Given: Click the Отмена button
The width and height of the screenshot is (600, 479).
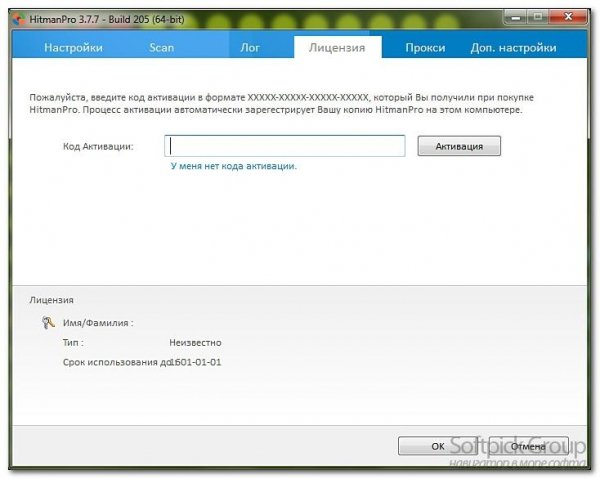Looking at the screenshot, I should pos(528,446).
